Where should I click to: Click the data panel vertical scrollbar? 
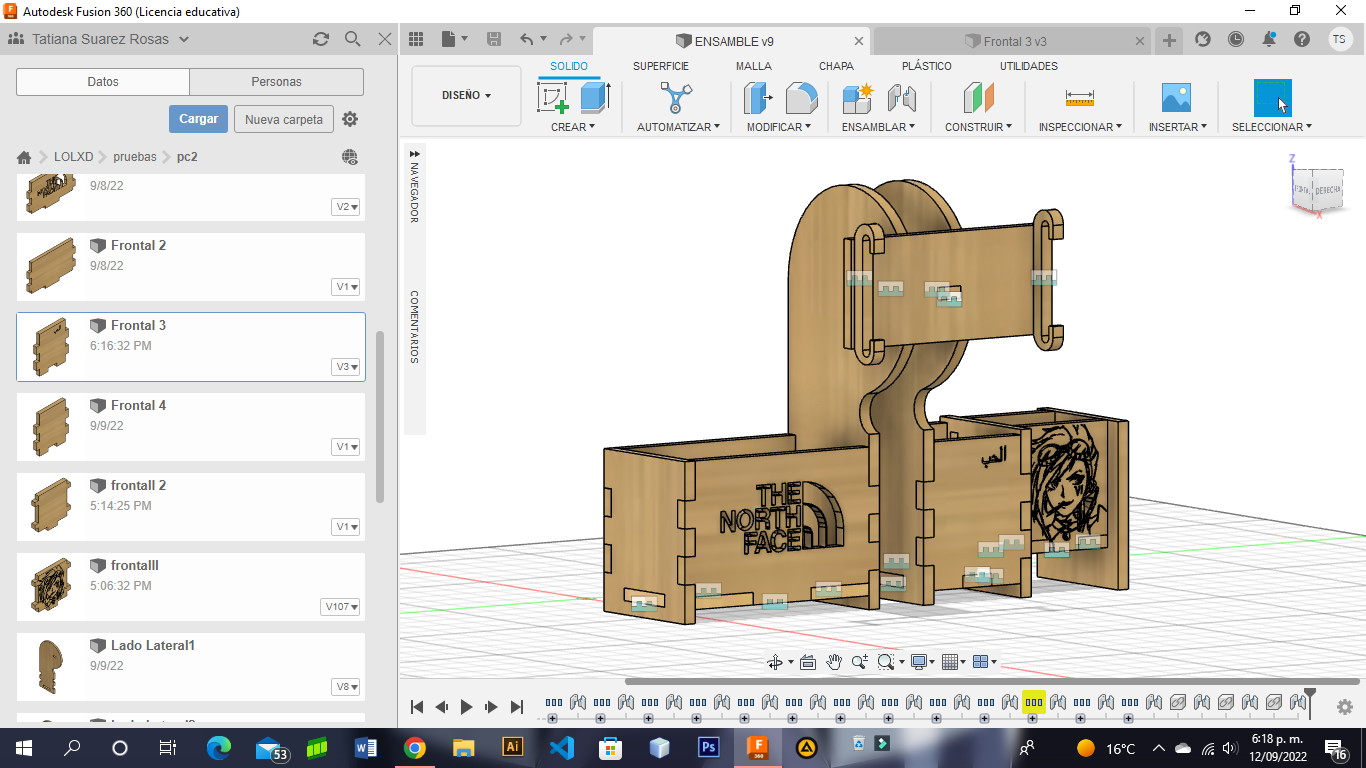click(379, 417)
